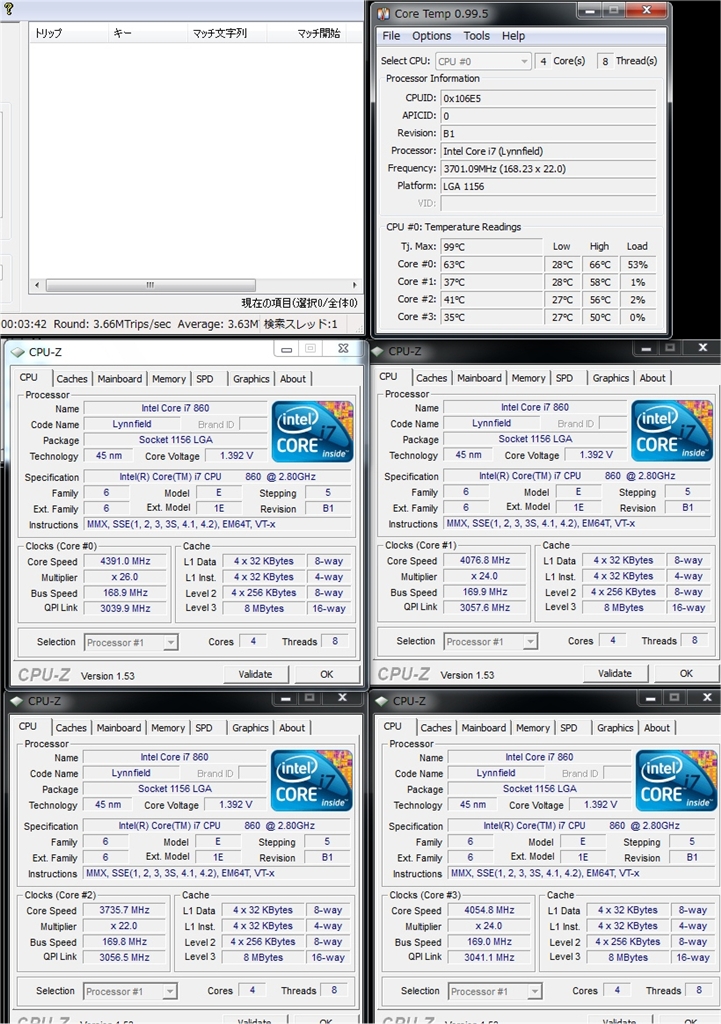721x1024 pixels.
Task: Switch to the Mainboard tab in the Core #0 CPU-Z window
Action: tap(120, 379)
